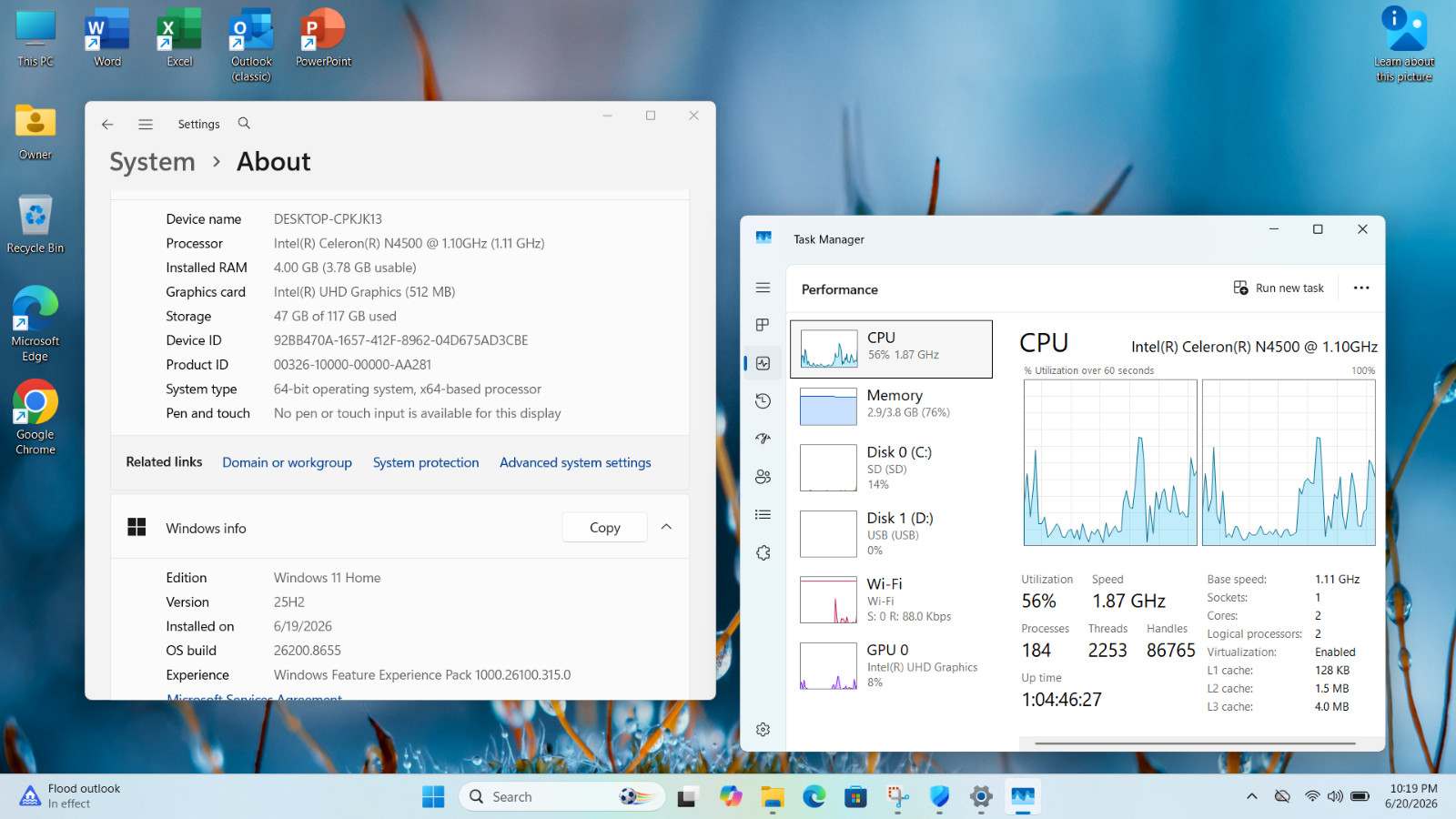Open the clock and date flyout
Image resolution: width=1456 pixels, height=819 pixels.
pyautogui.click(x=1413, y=796)
